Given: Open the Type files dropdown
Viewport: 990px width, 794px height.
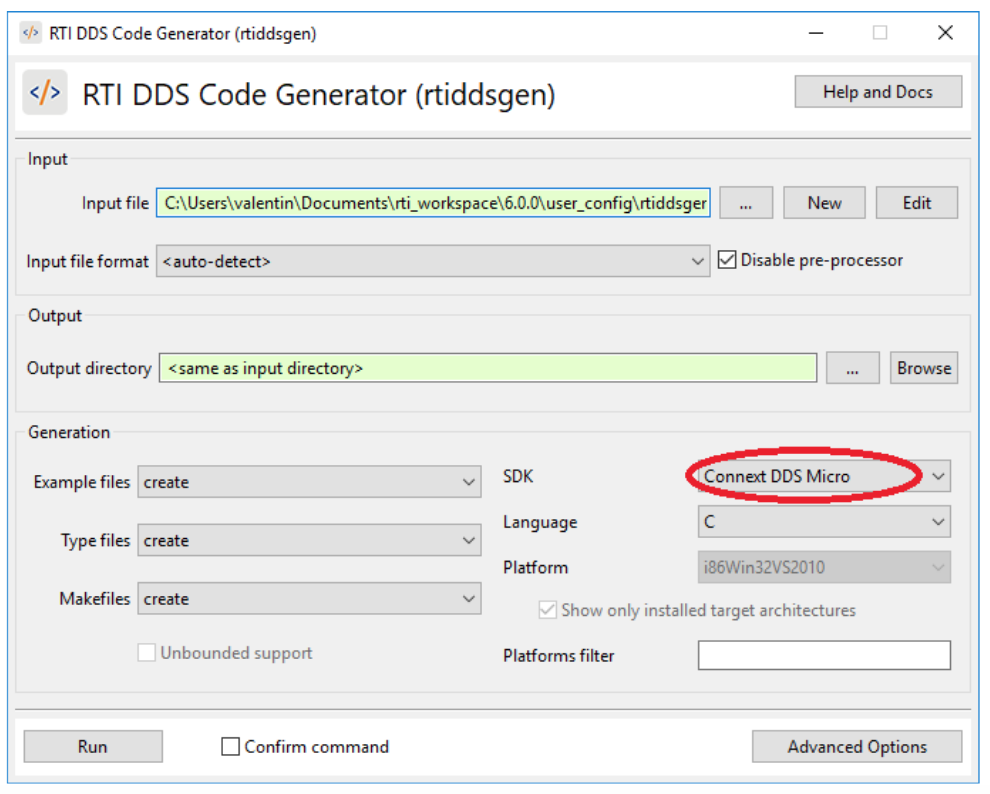Looking at the screenshot, I should pos(309,541).
